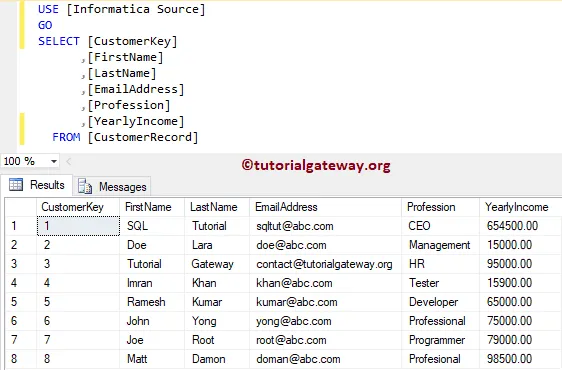Screen dimensions: 562x370
Task: Select the cell 'Professional'
Action: point(440,321)
